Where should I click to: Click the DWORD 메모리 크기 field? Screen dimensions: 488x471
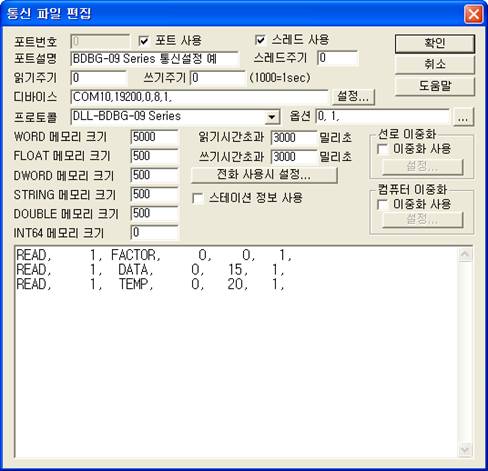(x=155, y=175)
